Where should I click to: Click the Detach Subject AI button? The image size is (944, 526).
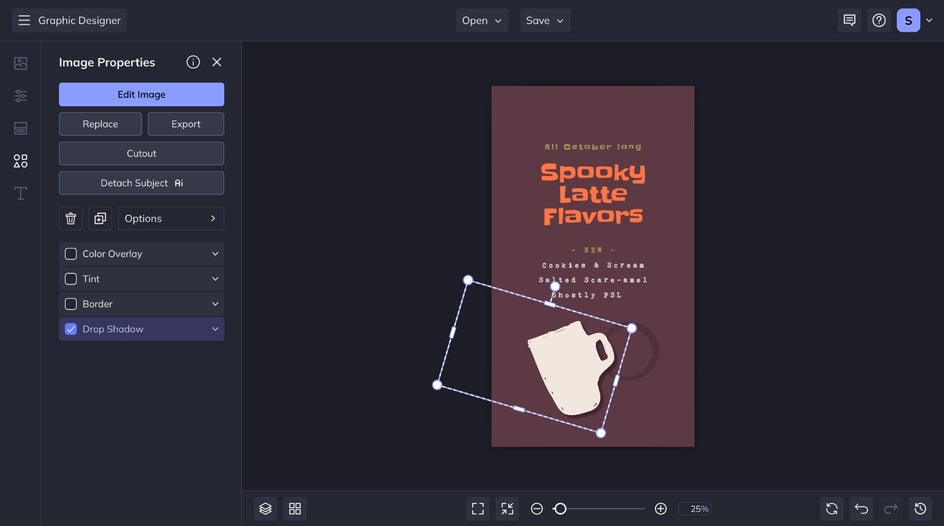tap(141, 183)
